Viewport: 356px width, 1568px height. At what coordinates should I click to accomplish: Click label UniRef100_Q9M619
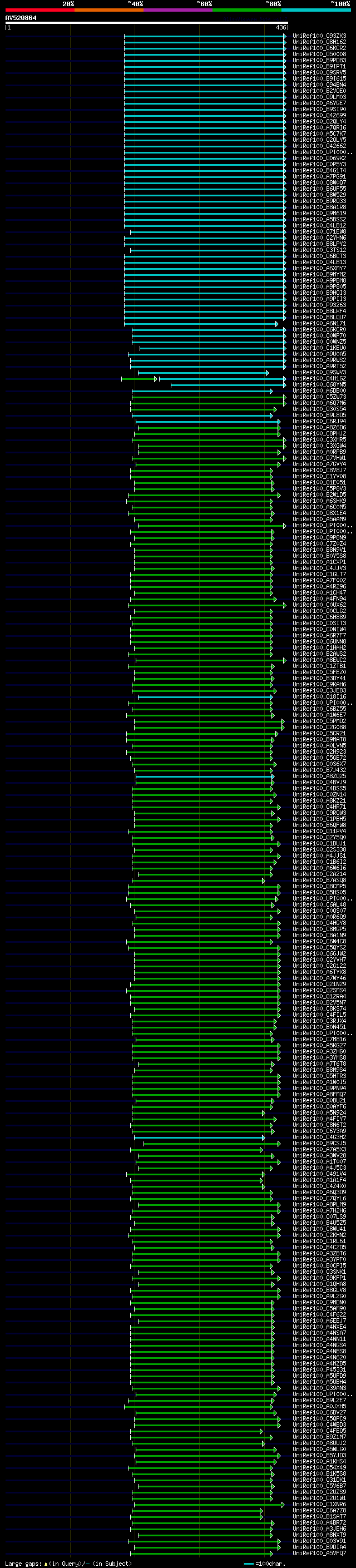tap(319, 214)
